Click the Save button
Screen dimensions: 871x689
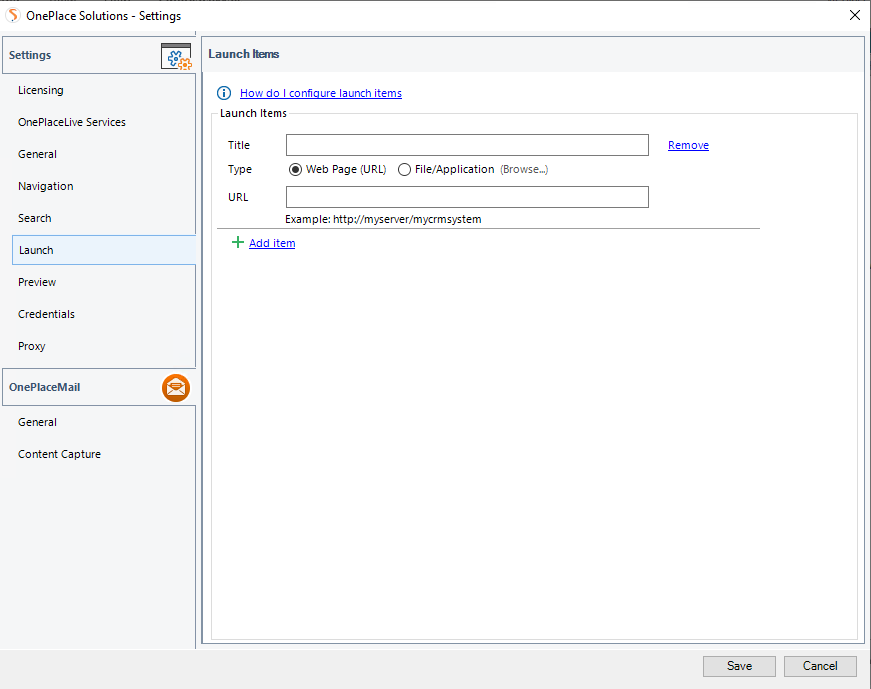coord(739,666)
